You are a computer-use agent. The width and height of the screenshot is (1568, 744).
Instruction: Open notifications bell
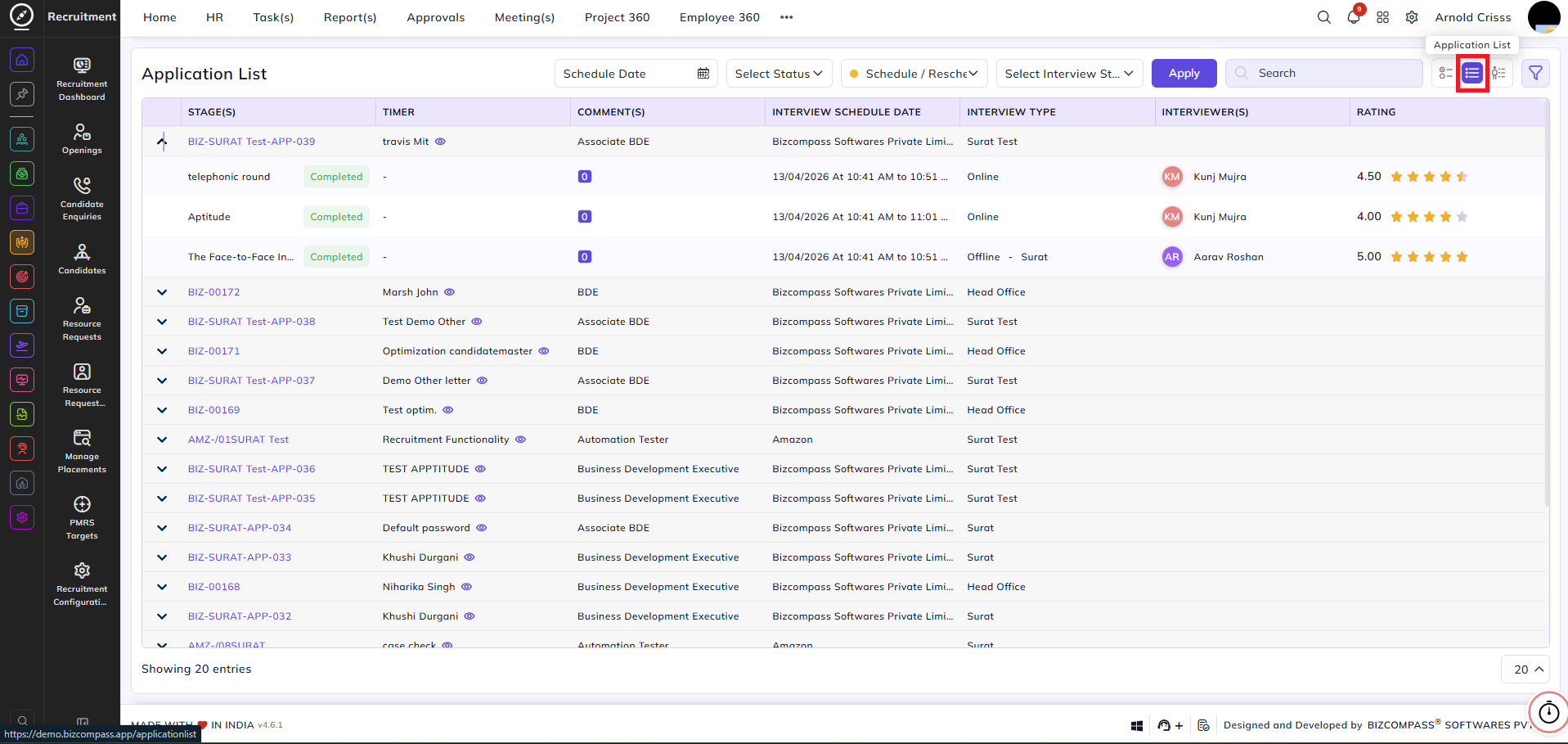click(1354, 17)
